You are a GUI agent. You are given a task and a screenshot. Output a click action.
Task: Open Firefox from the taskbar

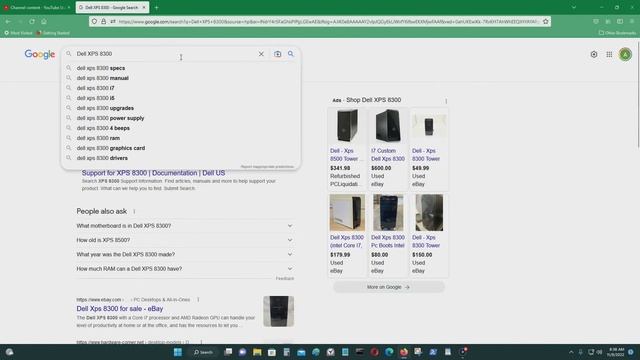pyautogui.click(x=404, y=352)
